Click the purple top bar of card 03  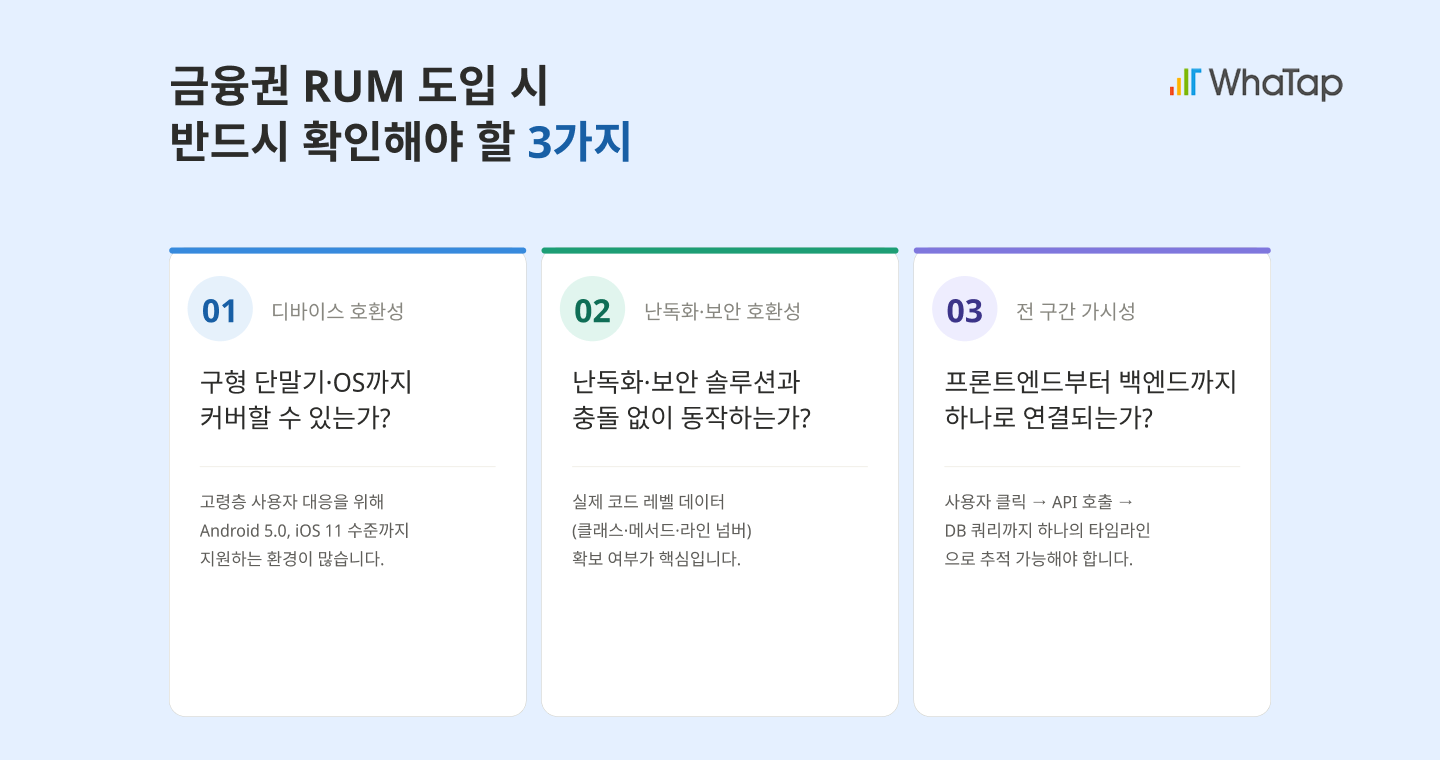(x=1092, y=250)
